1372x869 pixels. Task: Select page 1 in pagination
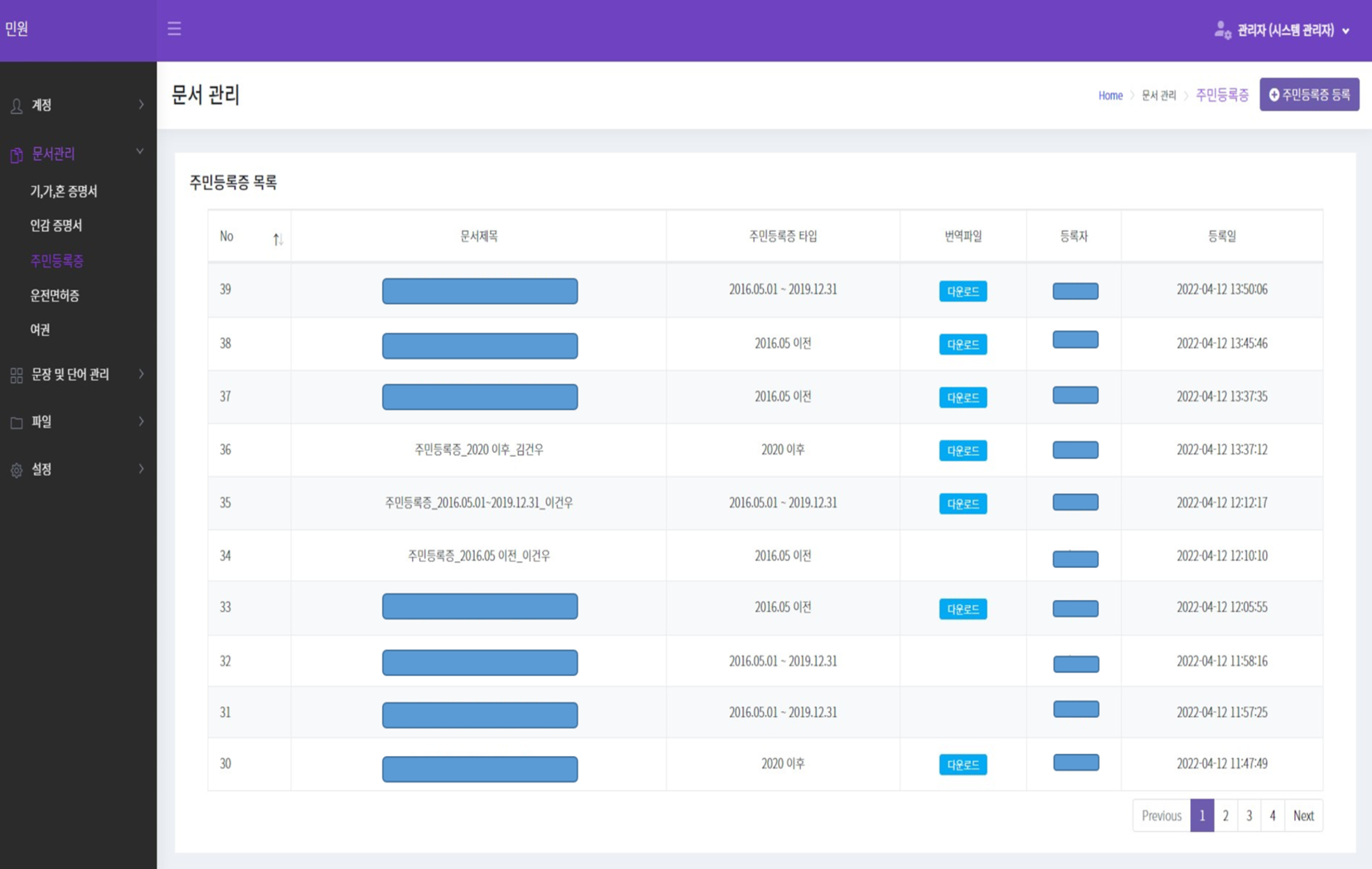[1202, 816]
